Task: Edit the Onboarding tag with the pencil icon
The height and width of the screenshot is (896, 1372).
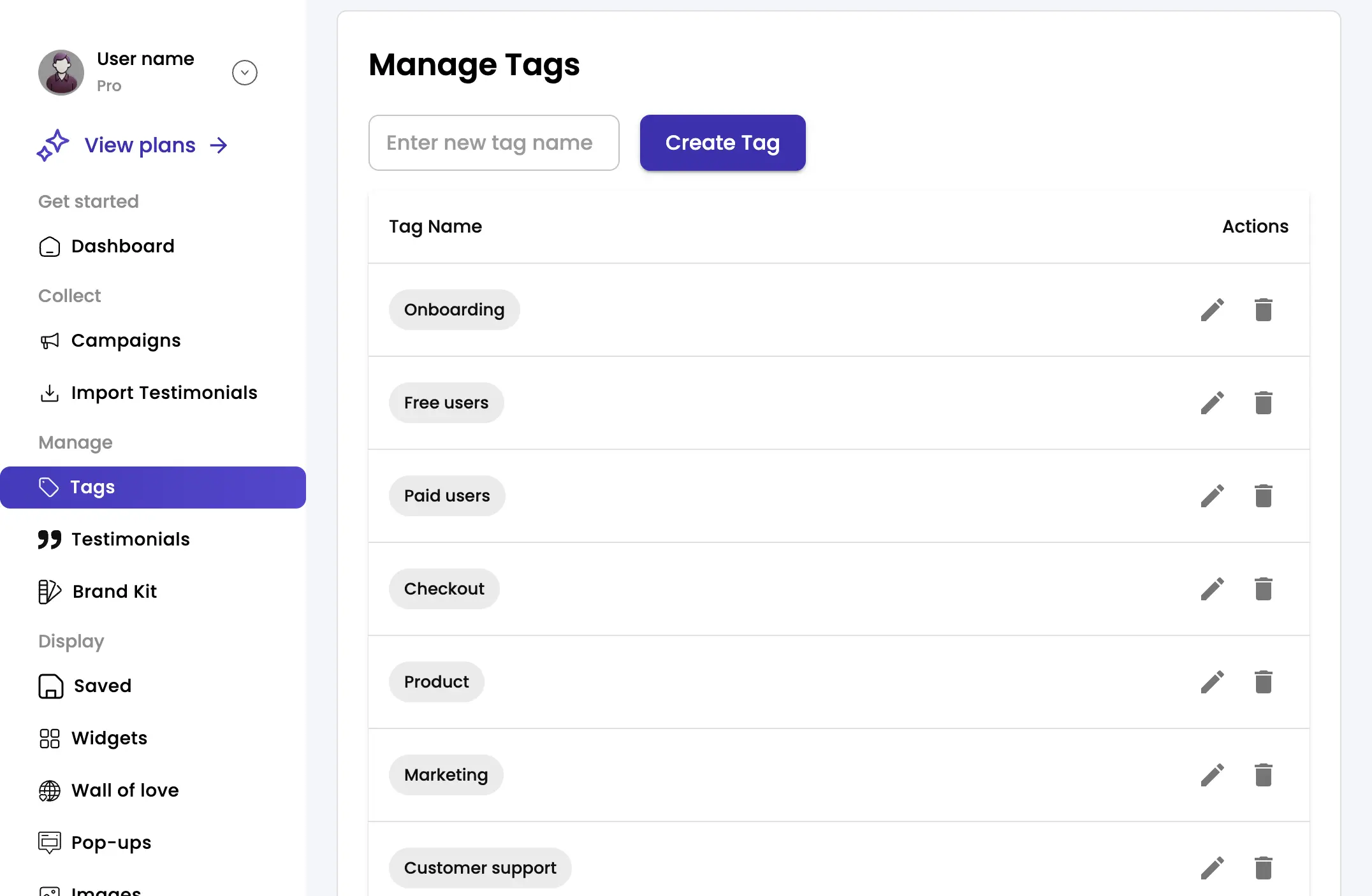Action: [x=1213, y=309]
